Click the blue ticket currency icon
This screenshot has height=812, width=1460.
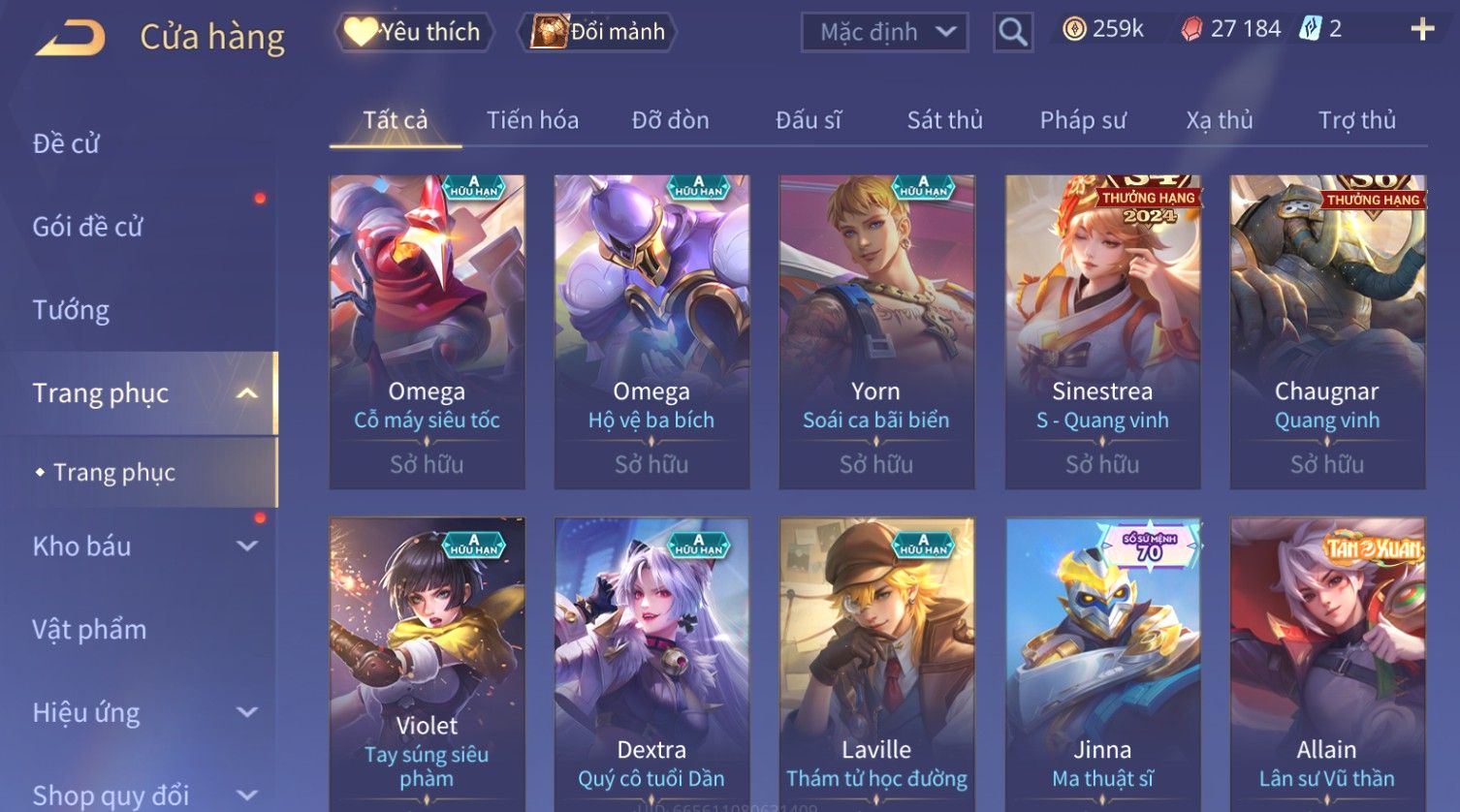[x=1310, y=28]
